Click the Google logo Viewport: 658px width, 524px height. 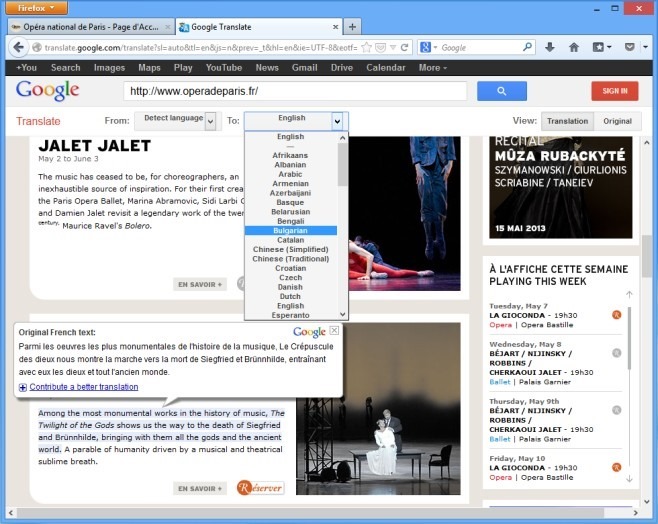coord(47,90)
